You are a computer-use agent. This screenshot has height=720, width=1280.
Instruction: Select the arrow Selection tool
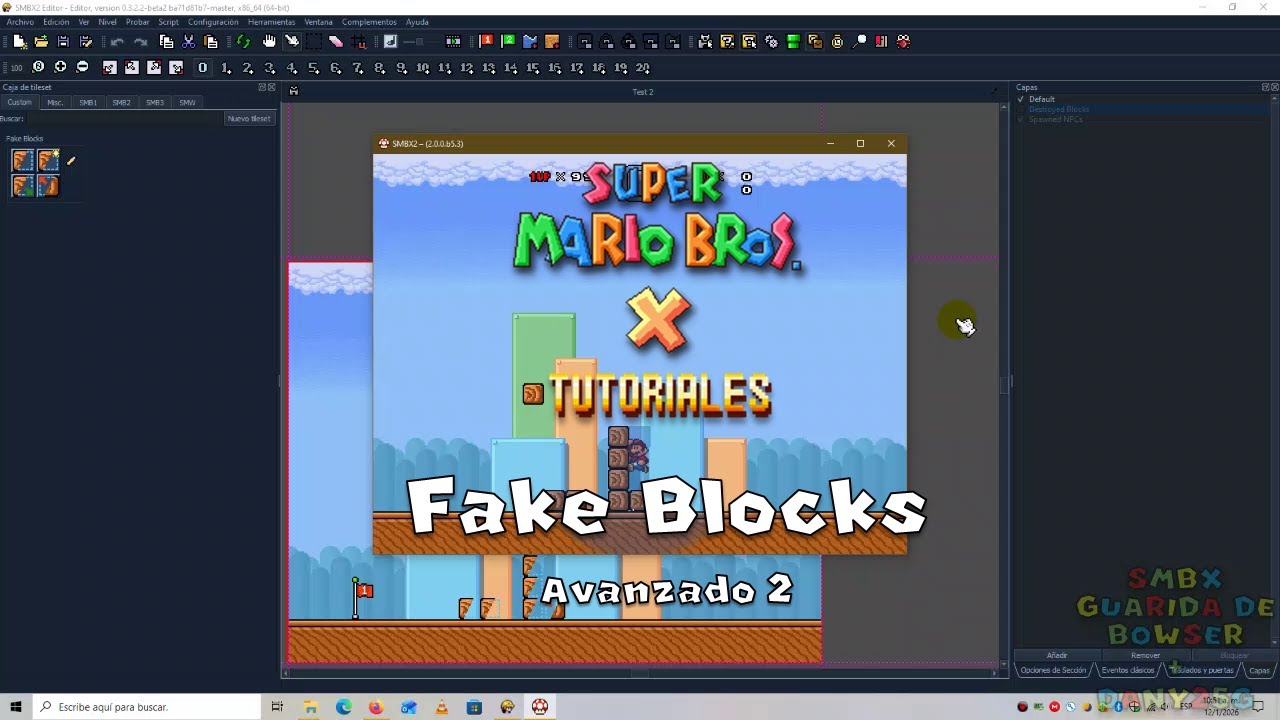pos(291,42)
